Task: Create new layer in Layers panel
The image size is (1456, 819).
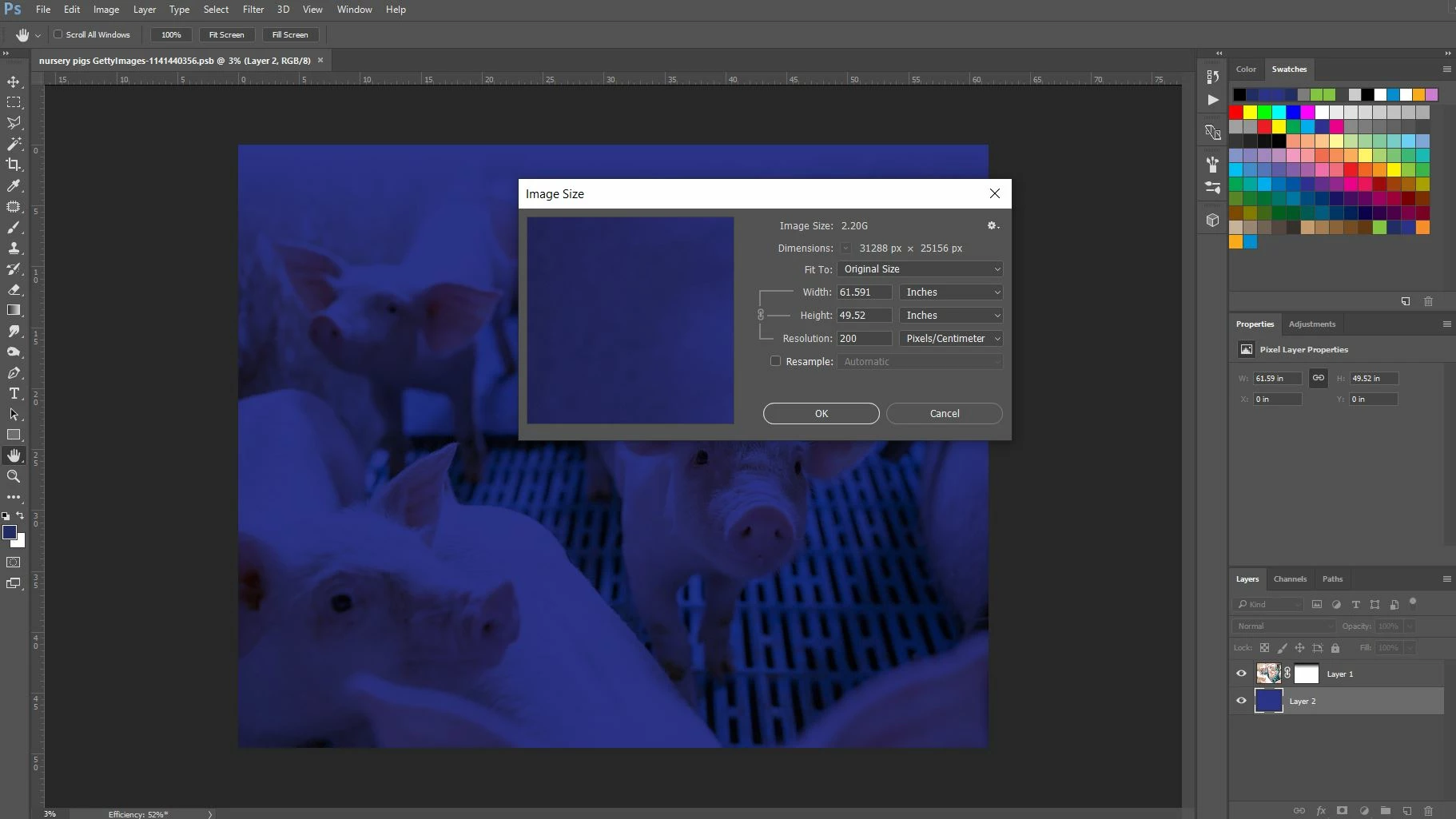Action: [x=1407, y=810]
